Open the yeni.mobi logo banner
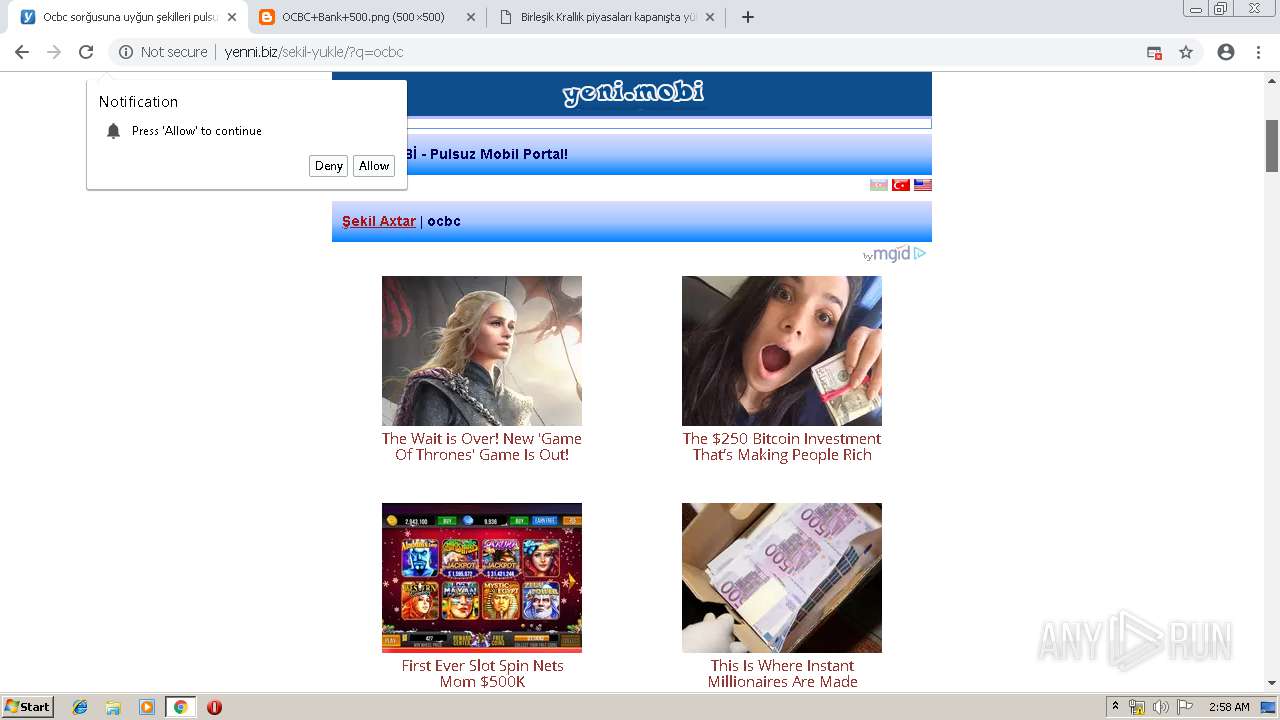Viewport: 1280px width, 720px height. (632, 93)
